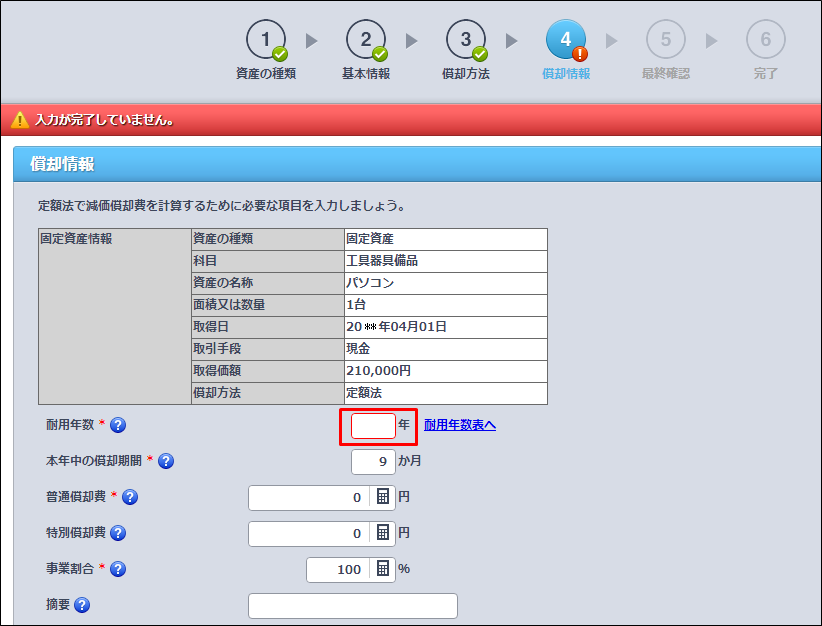Click the 210,000円 acquisition price cell

446,371
